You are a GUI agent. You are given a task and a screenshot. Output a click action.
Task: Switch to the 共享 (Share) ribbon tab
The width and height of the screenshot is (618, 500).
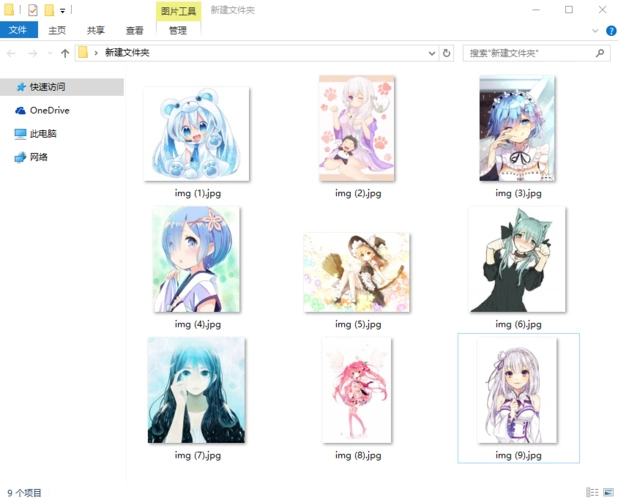point(96,31)
